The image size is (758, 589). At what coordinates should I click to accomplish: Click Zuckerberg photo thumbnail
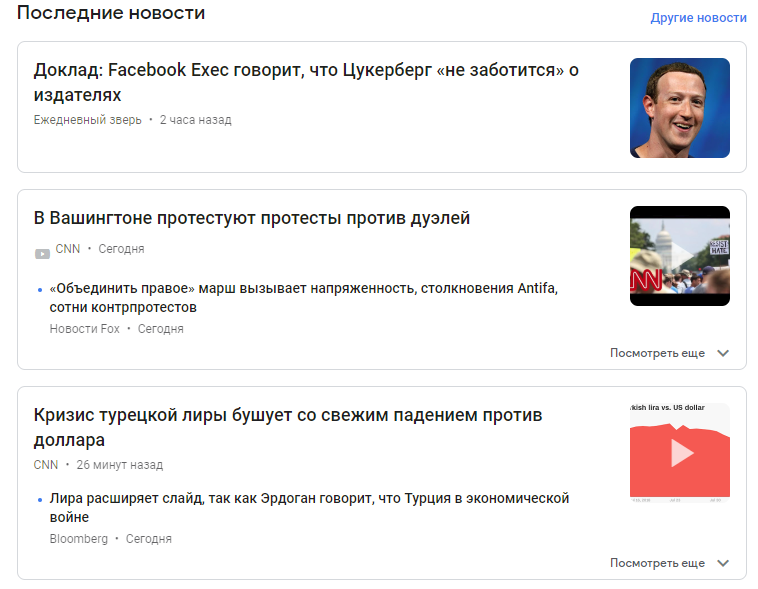click(x=680, y=108)
